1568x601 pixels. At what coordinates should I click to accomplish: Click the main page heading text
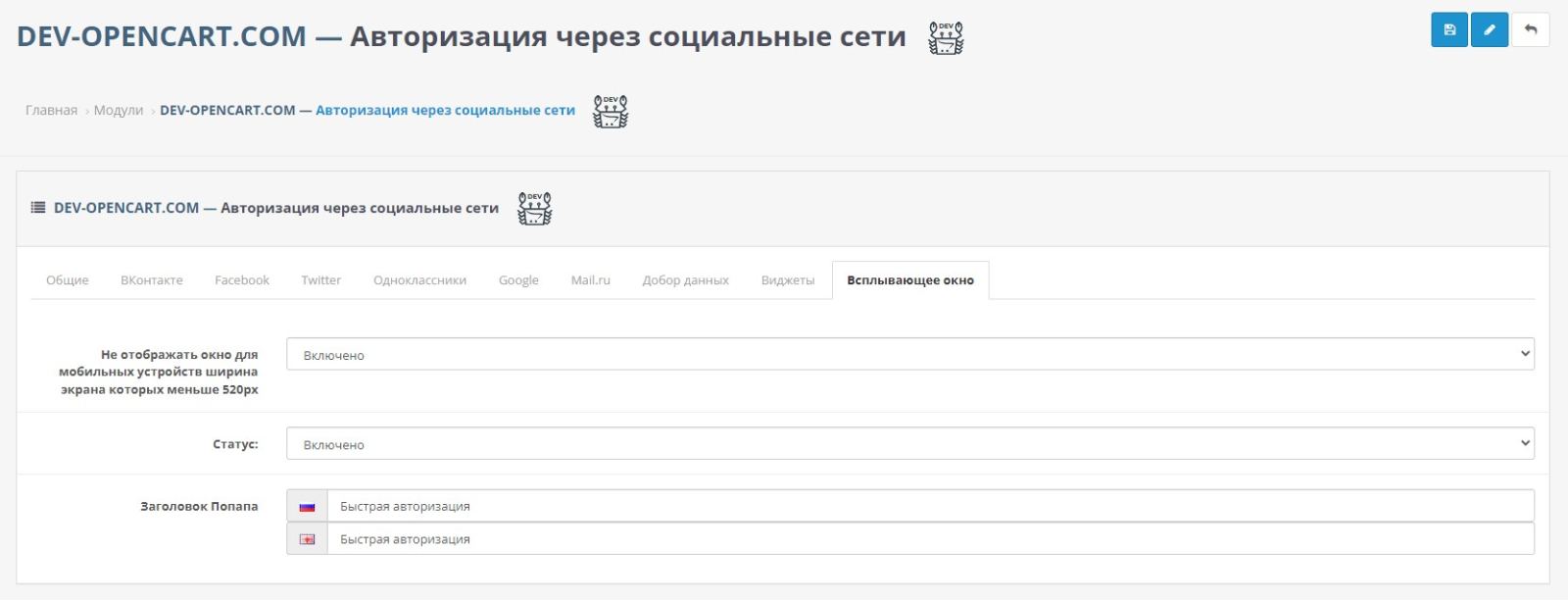(462, 37)
